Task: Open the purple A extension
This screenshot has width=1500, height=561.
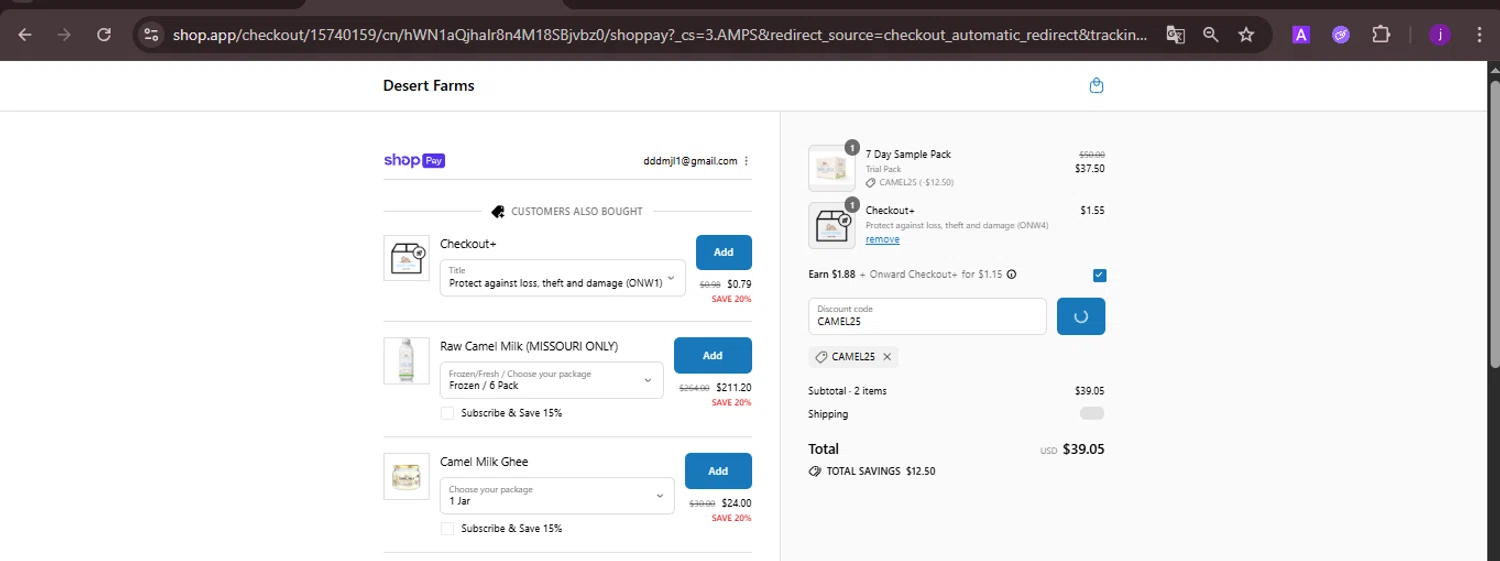Action: [1301, 35]
